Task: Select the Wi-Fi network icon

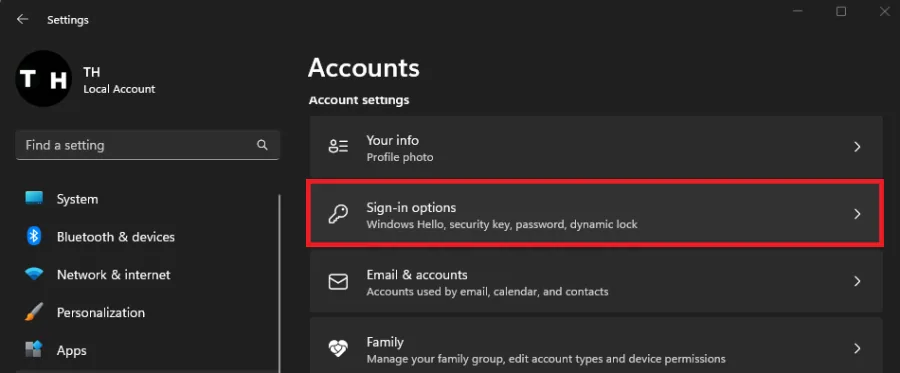Action: pyautogui.click(x=34, y=274)
